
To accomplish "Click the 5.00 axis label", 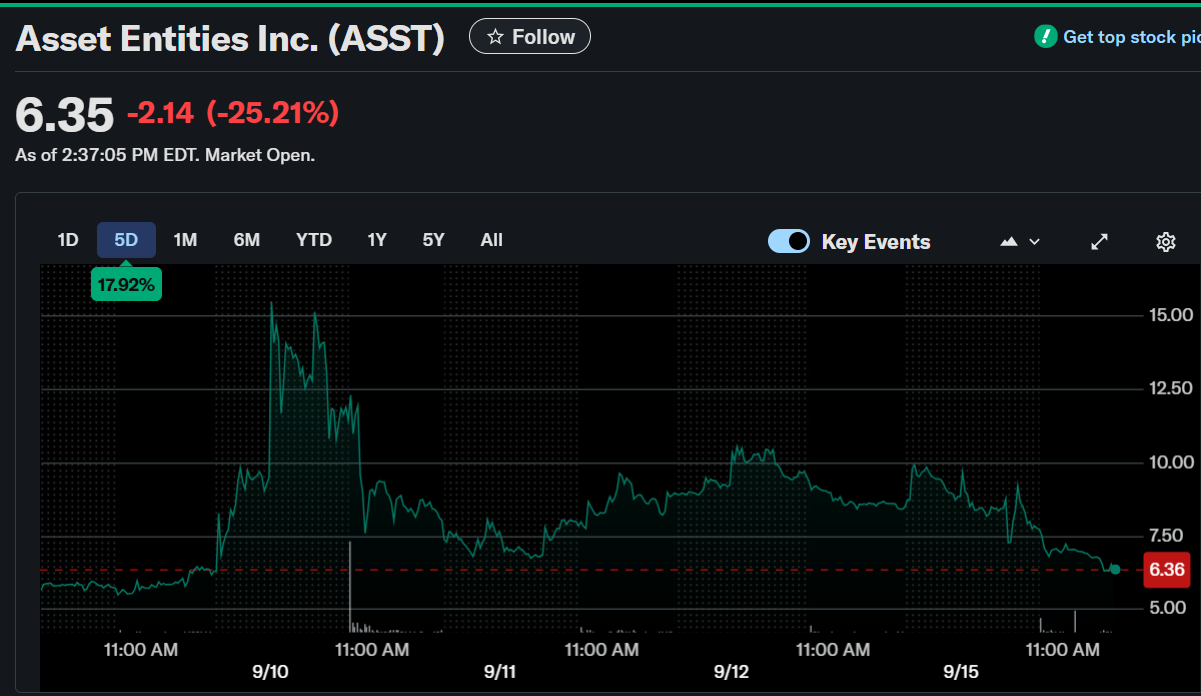I will tap(1169, 607).
